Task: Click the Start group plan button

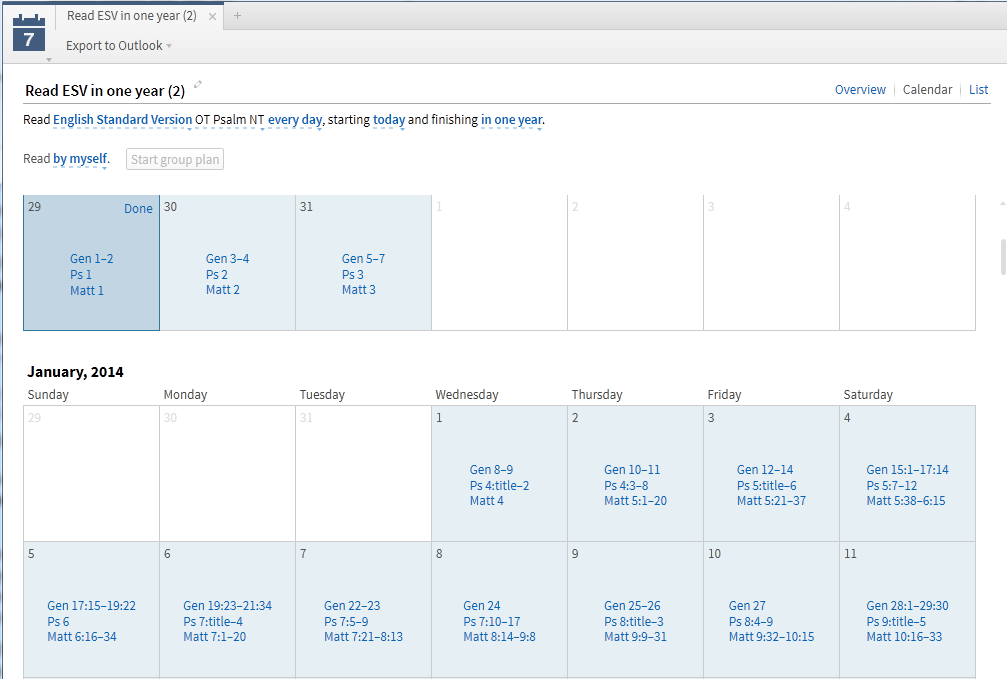Action: coord(175,159)
